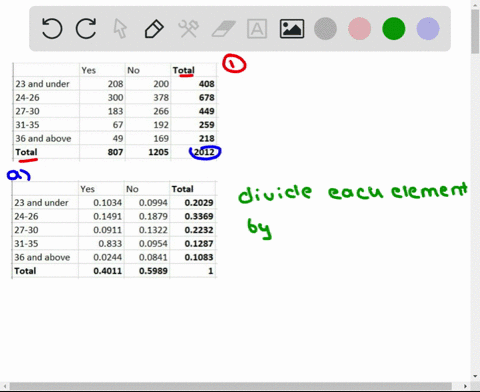Viewport: 480px width, 392px height.
Task: Choose the pink color swatch
Action: pyautogui.click(x=359, y=29)
